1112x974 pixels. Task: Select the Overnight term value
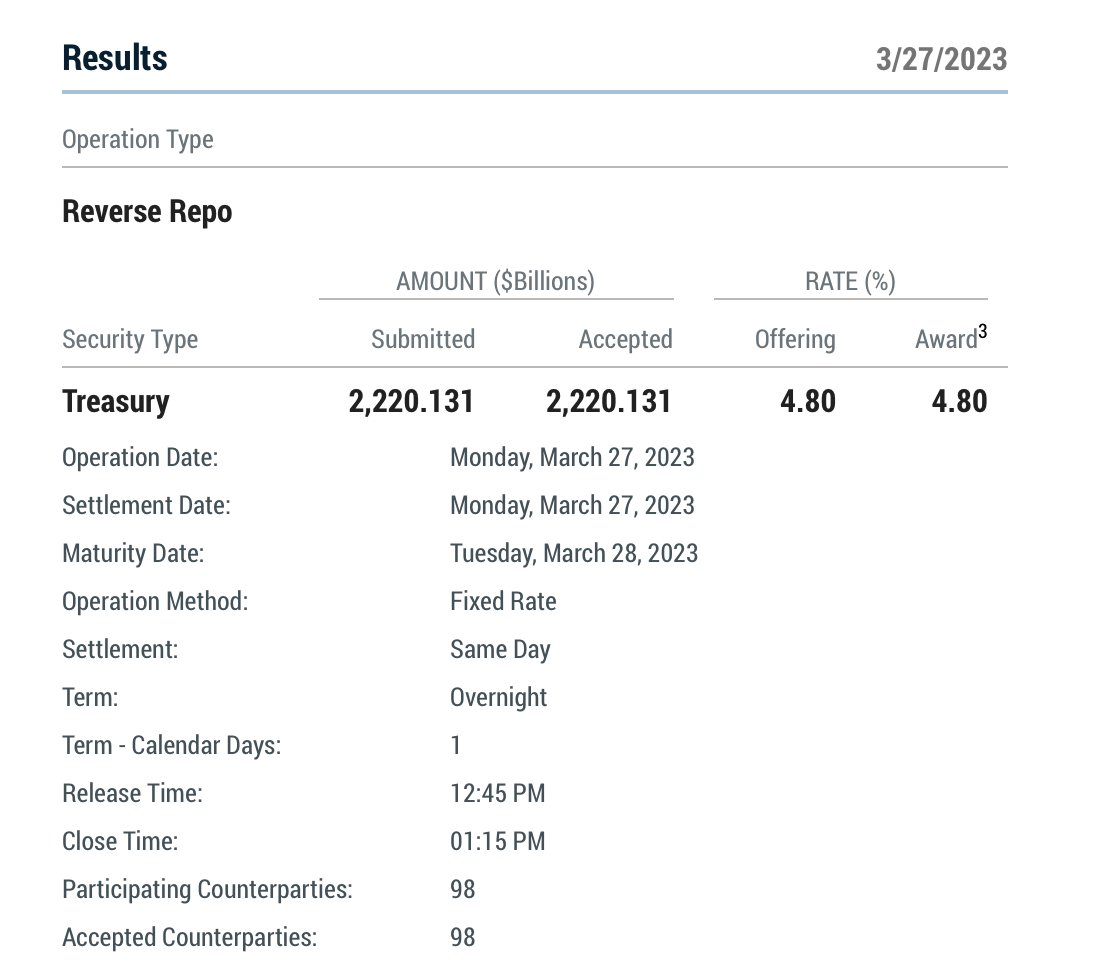point(499,698)
